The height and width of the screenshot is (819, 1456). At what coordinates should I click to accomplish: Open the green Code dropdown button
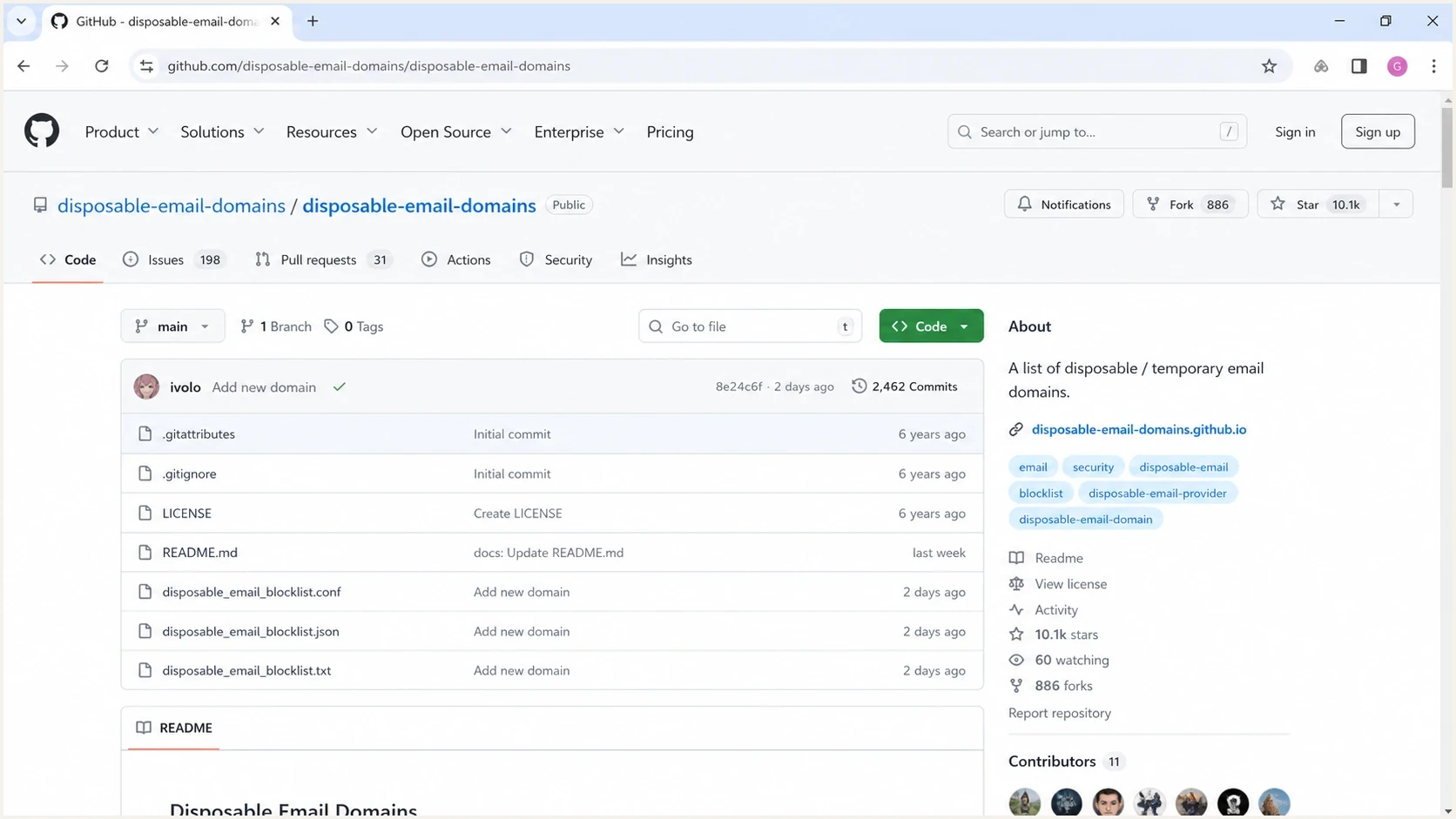[931, 326]
